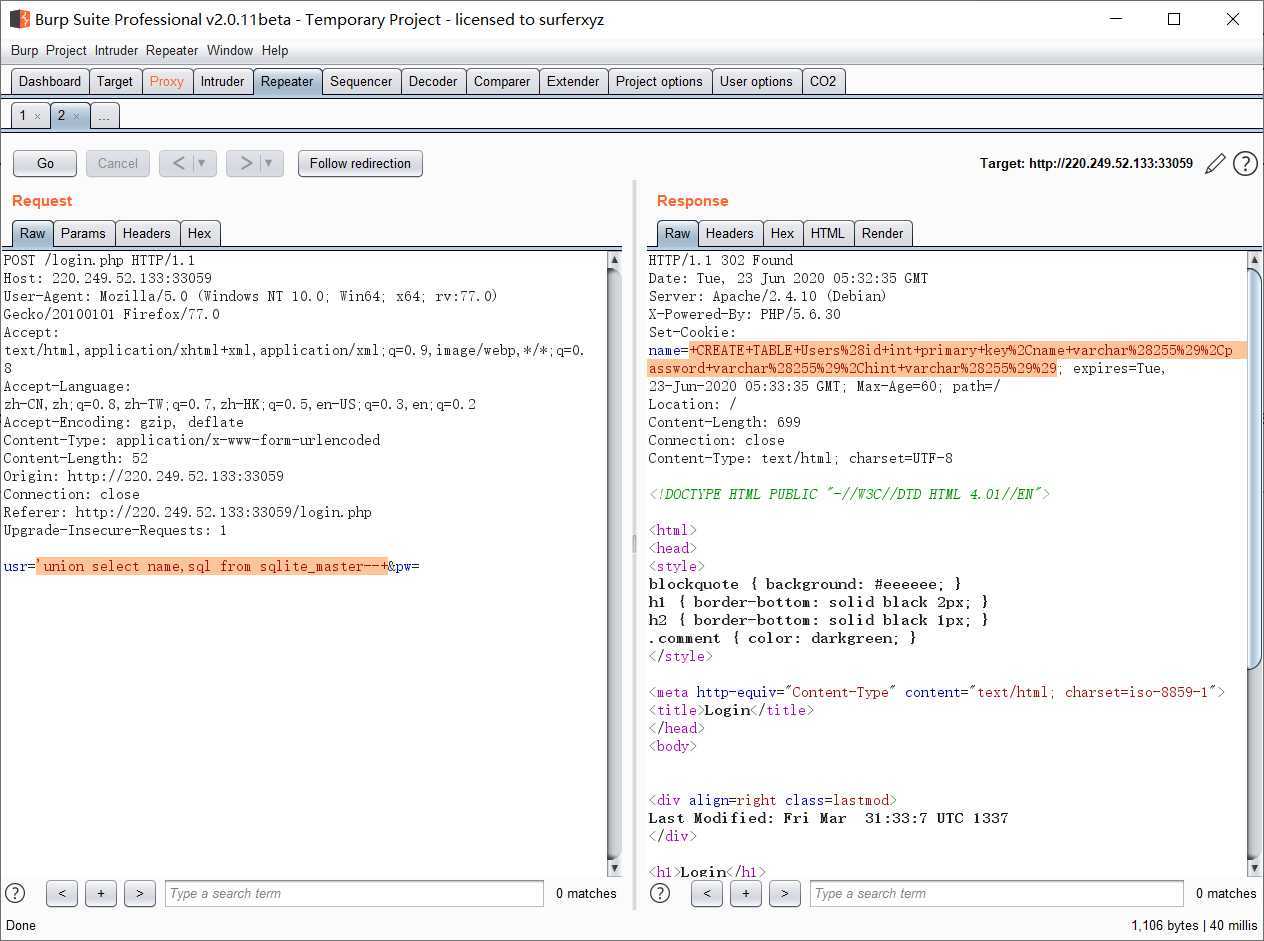Show Response HTML view
The image size is (1264, 941).
[x=828, y=233]
